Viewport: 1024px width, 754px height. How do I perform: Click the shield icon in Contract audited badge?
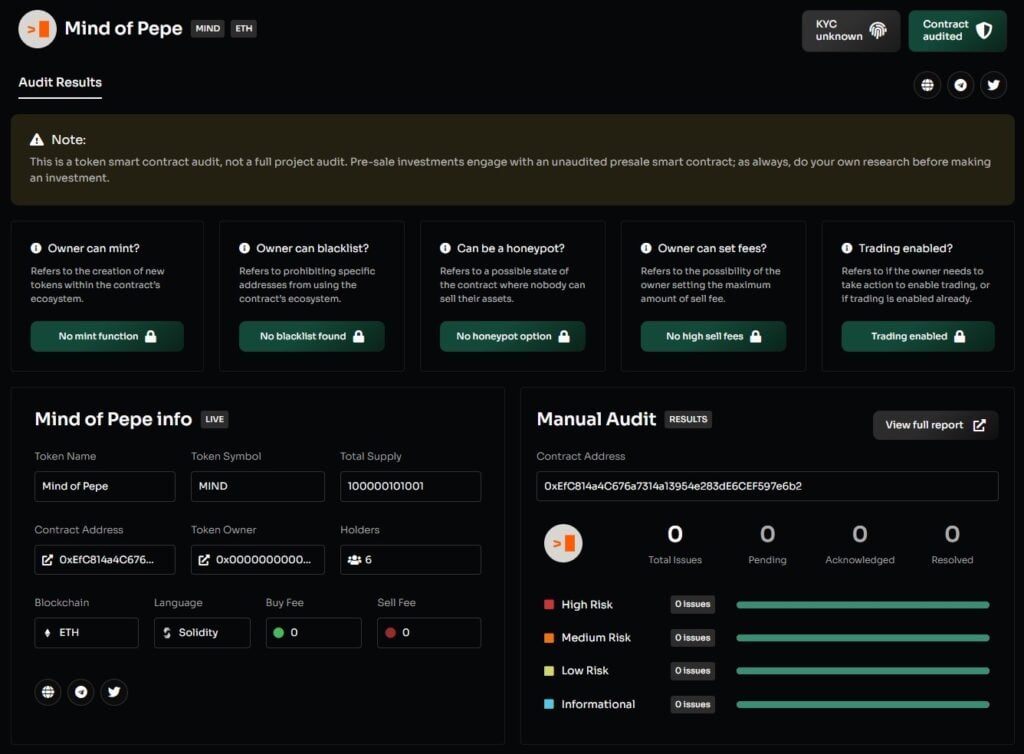(984, 30)
